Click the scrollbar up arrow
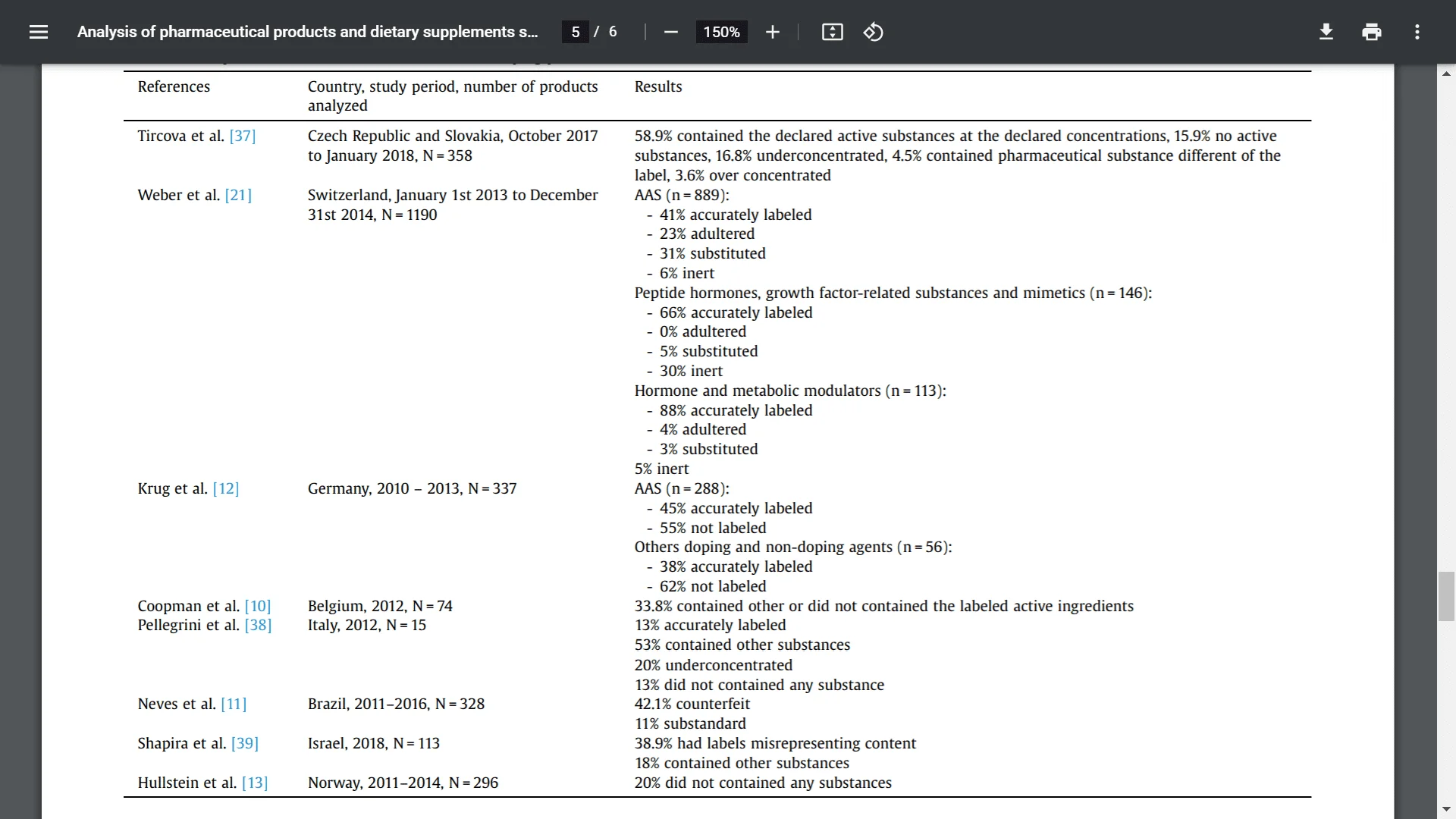The image size is (1456, 819). coord(1446,74)
